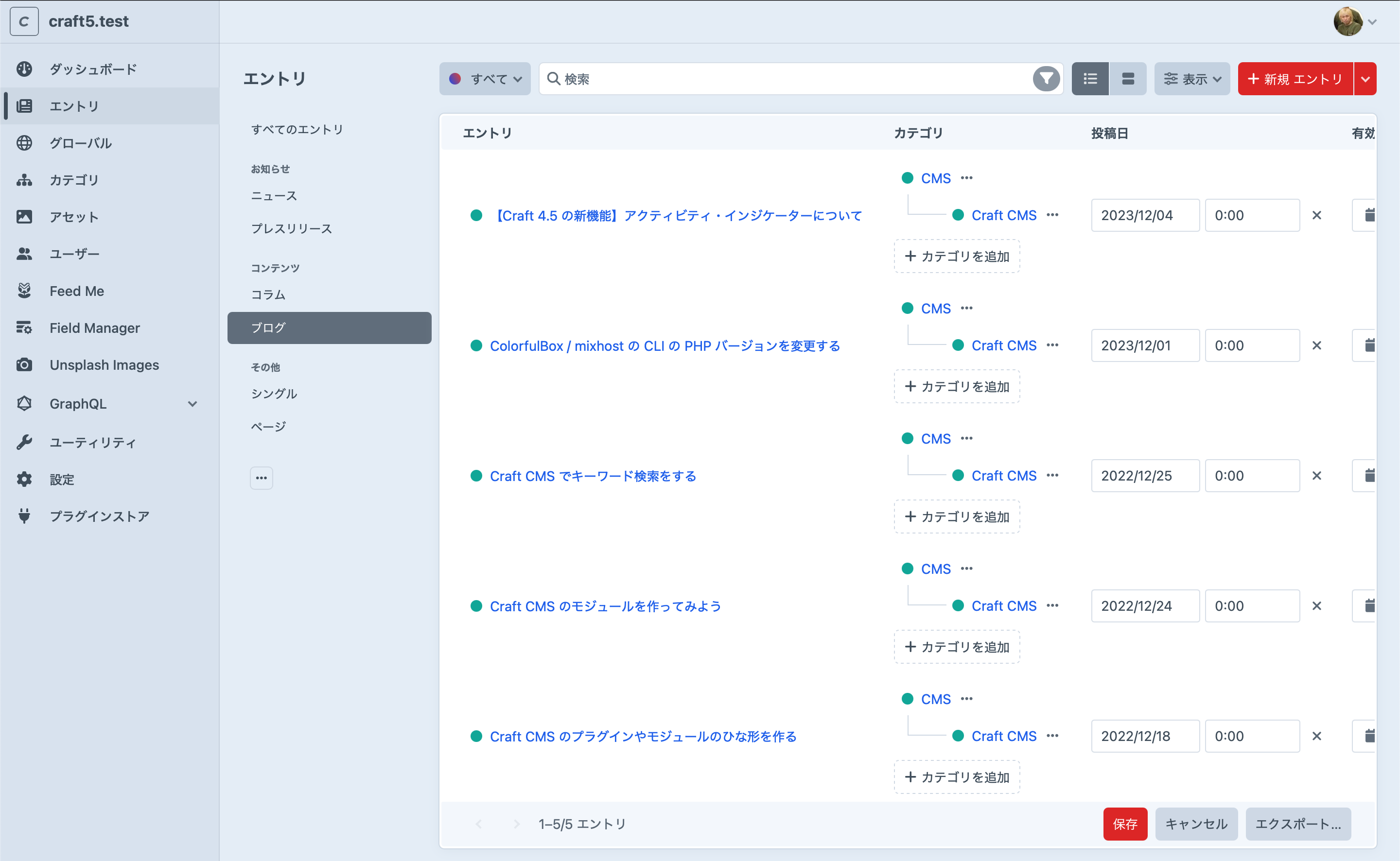1400x861 pixels.
Task: Toggle the search filter funnel
Action: coord(1046,79)
